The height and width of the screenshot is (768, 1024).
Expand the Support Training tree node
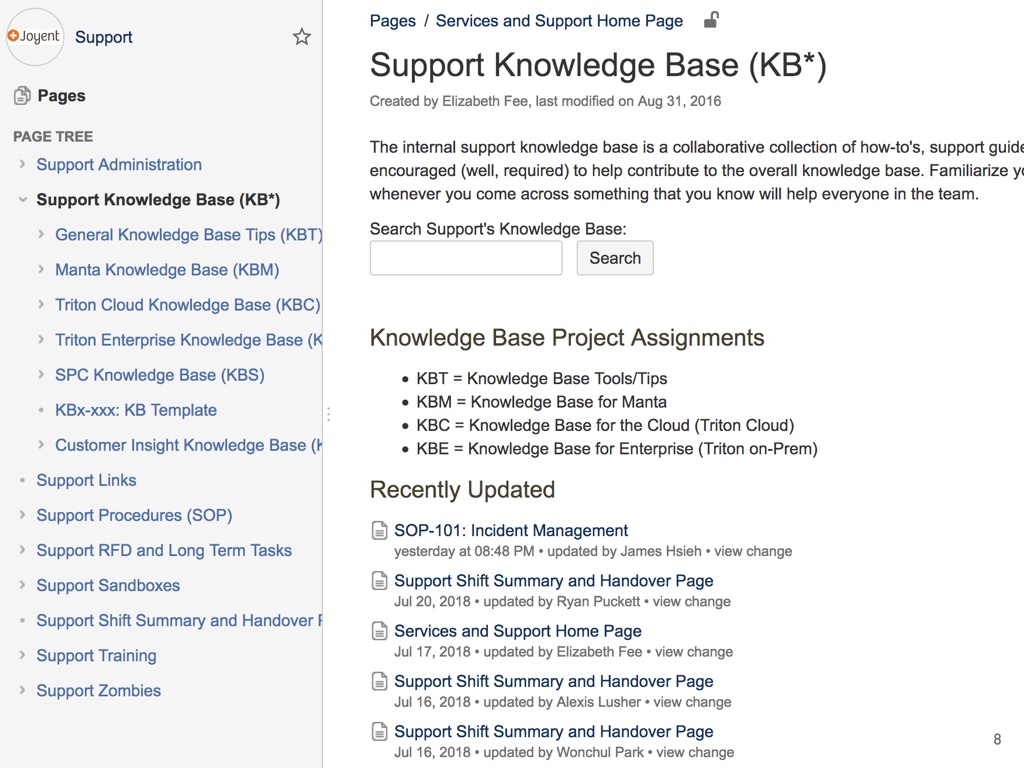(x=22, y=656)
